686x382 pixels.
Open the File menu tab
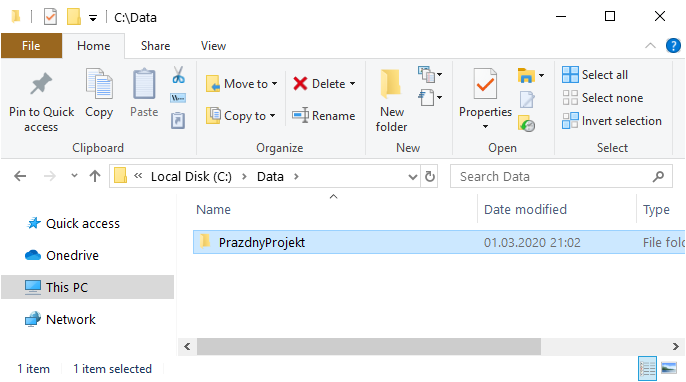tap(31, 46)
